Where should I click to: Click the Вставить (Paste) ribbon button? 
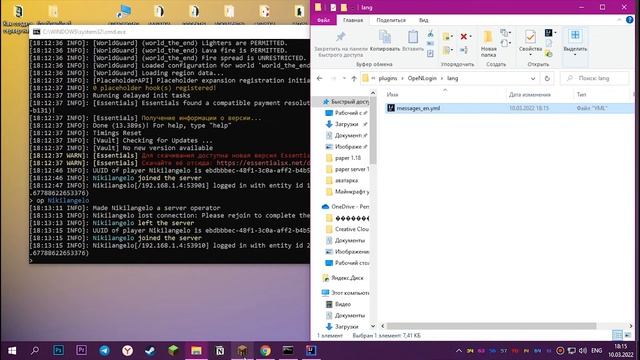(x=413, y=41)
